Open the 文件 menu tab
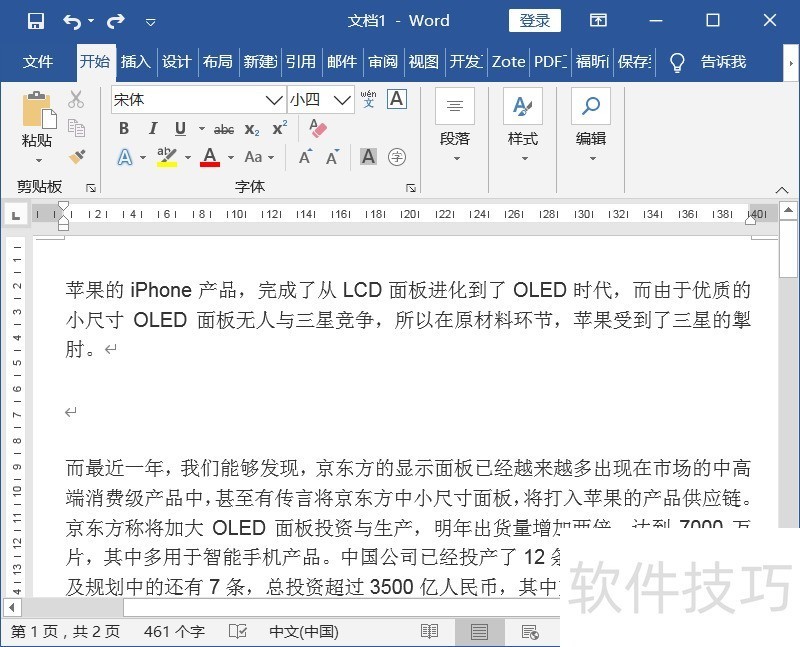 [x=38, y=61]
